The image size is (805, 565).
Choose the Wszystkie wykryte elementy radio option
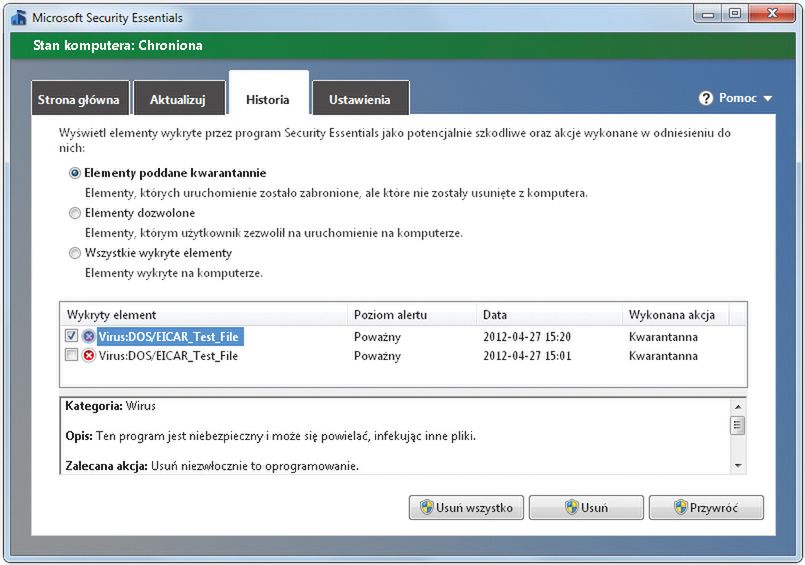75,253
